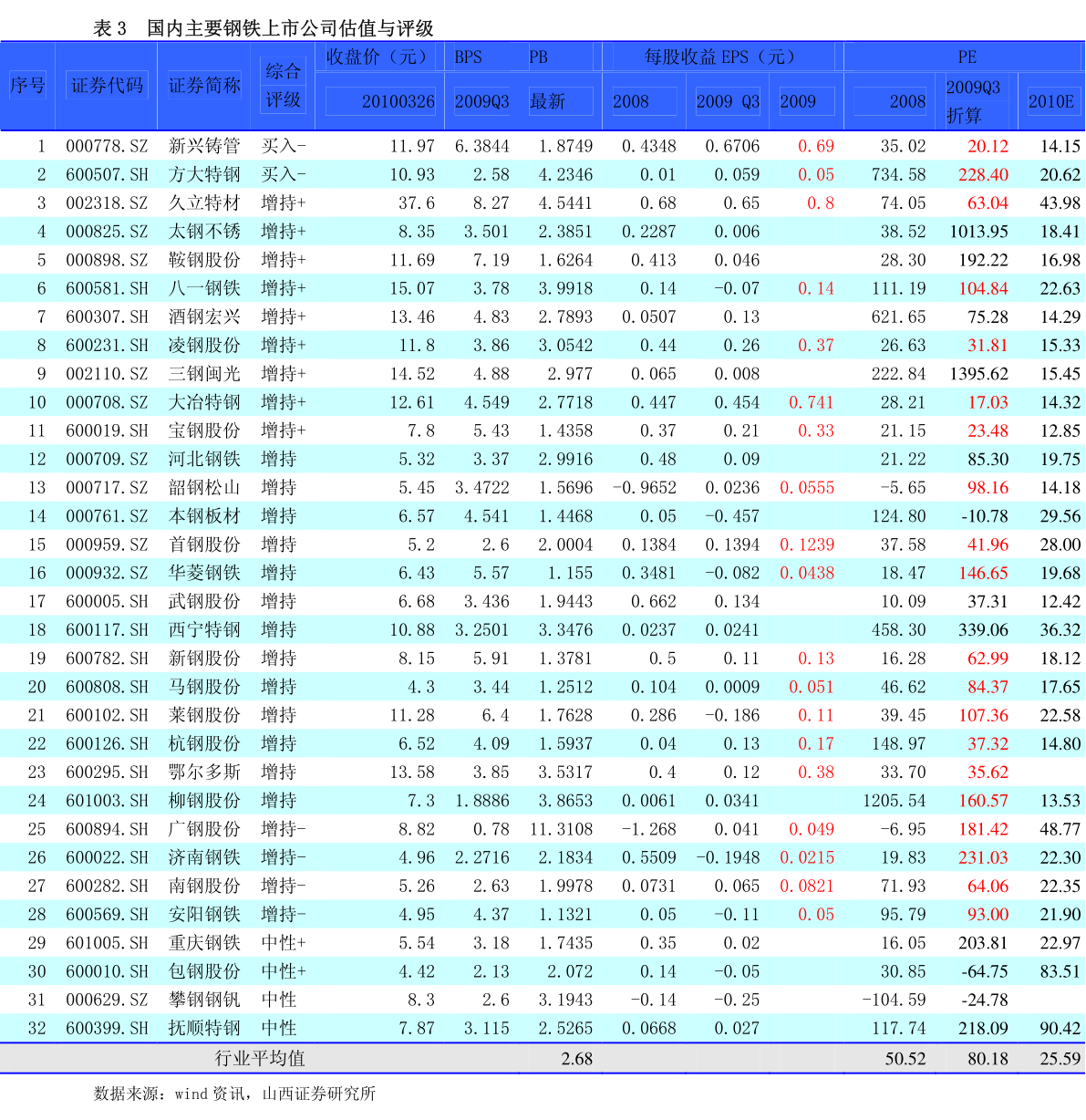Viewport: 1086px width, 1120px height.
Task: Select the 序号 column header
Action: pos(27,86)
